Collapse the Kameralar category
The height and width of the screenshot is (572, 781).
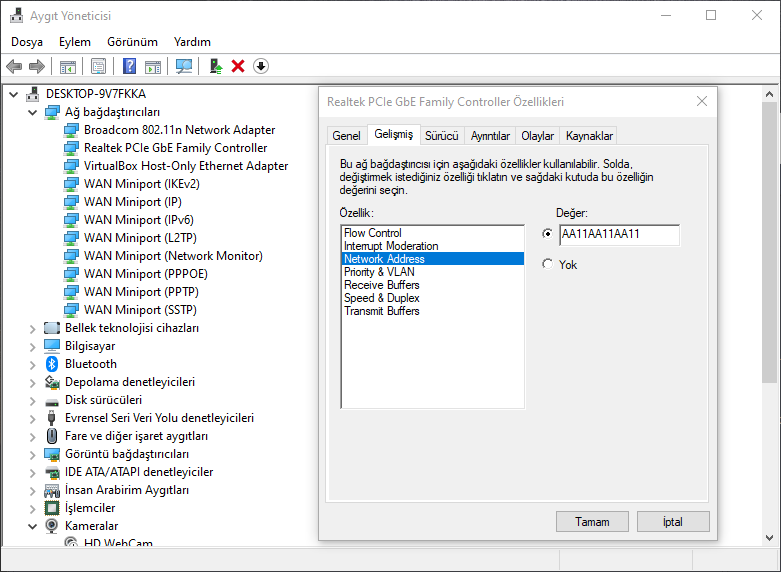point(33,526)
